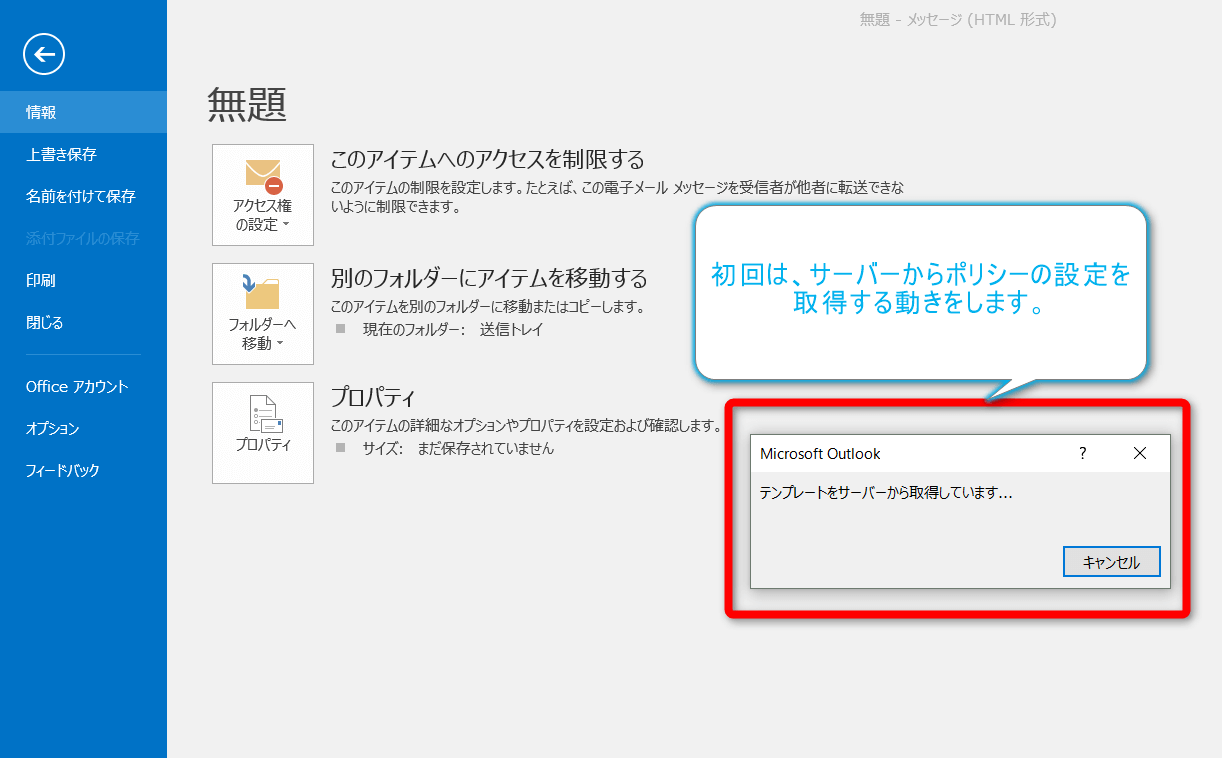The height and width of the screenshot is (758, 1222).
Task: Click the プロパティ document icon
Action: pyautogui.click(x=263, y=414)
